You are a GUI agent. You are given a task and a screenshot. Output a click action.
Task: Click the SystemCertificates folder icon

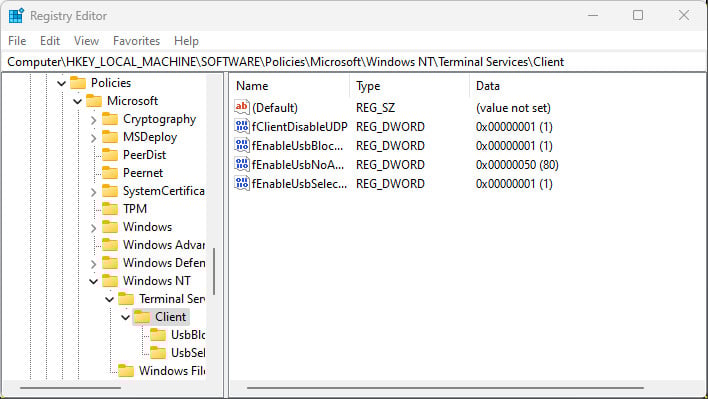pyautogui.click(x=110, y=191)
